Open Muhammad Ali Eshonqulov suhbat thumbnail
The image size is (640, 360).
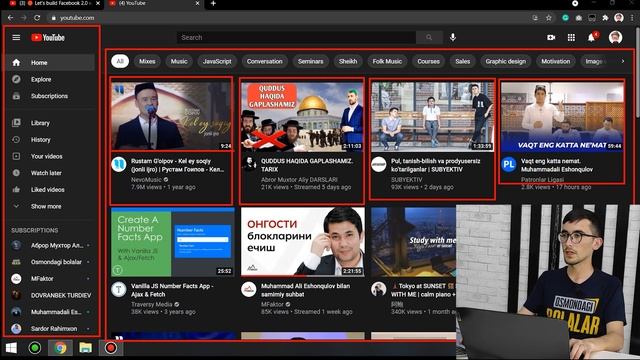coord(302,242)
